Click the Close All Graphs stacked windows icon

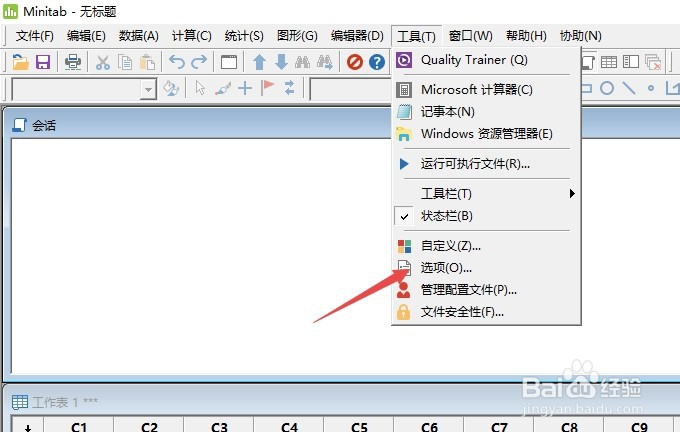[x=653, y=62]
